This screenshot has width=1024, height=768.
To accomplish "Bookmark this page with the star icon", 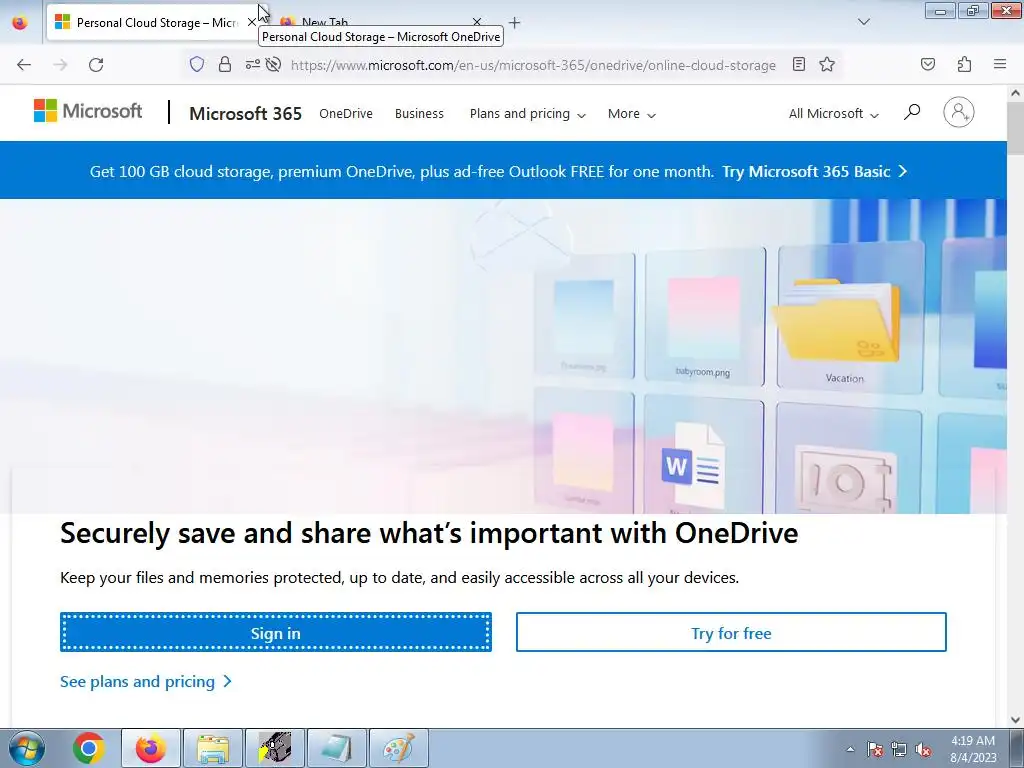I will click(x=827, y=64).
